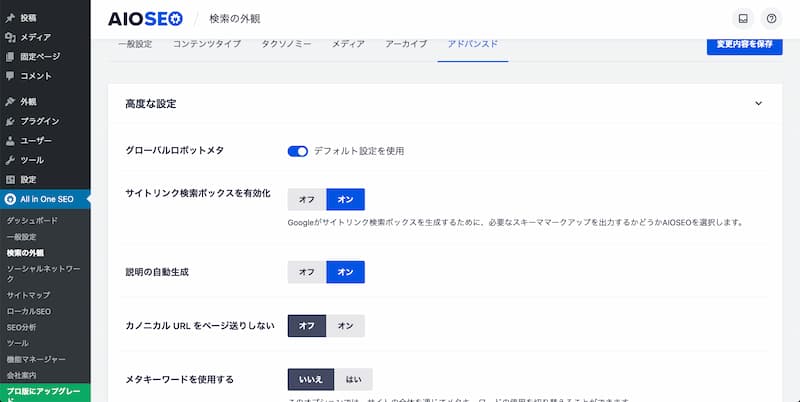Viewport: 800px width, 402px height.
Task: Click the 高度な設定 heading text
Action: pos(151,104)
